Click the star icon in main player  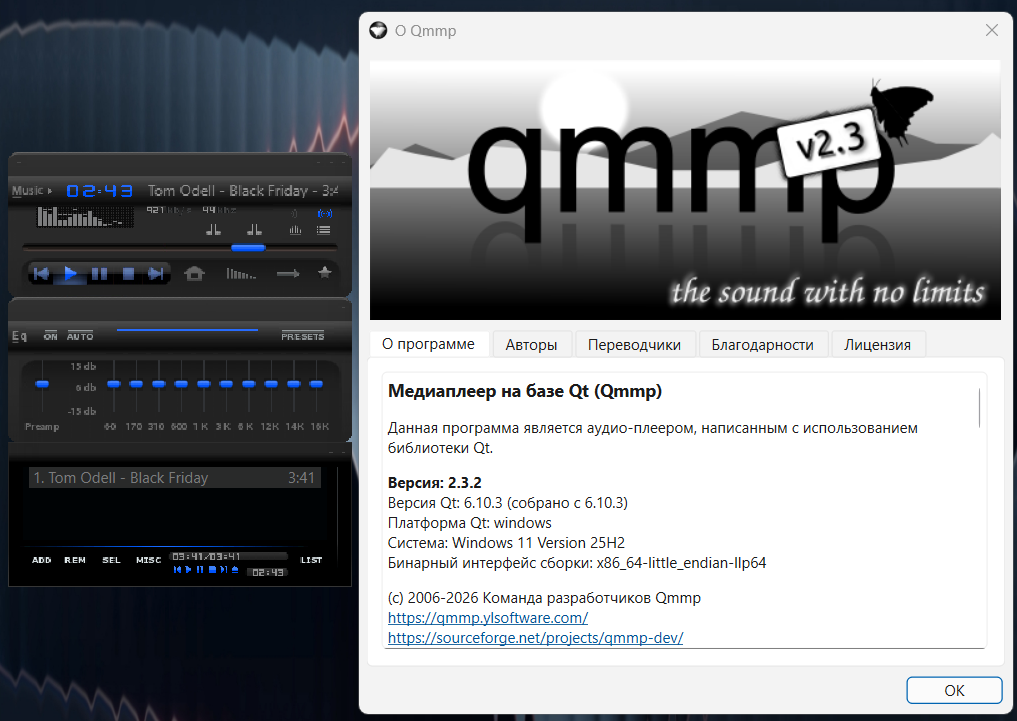(x=325, y=273)
